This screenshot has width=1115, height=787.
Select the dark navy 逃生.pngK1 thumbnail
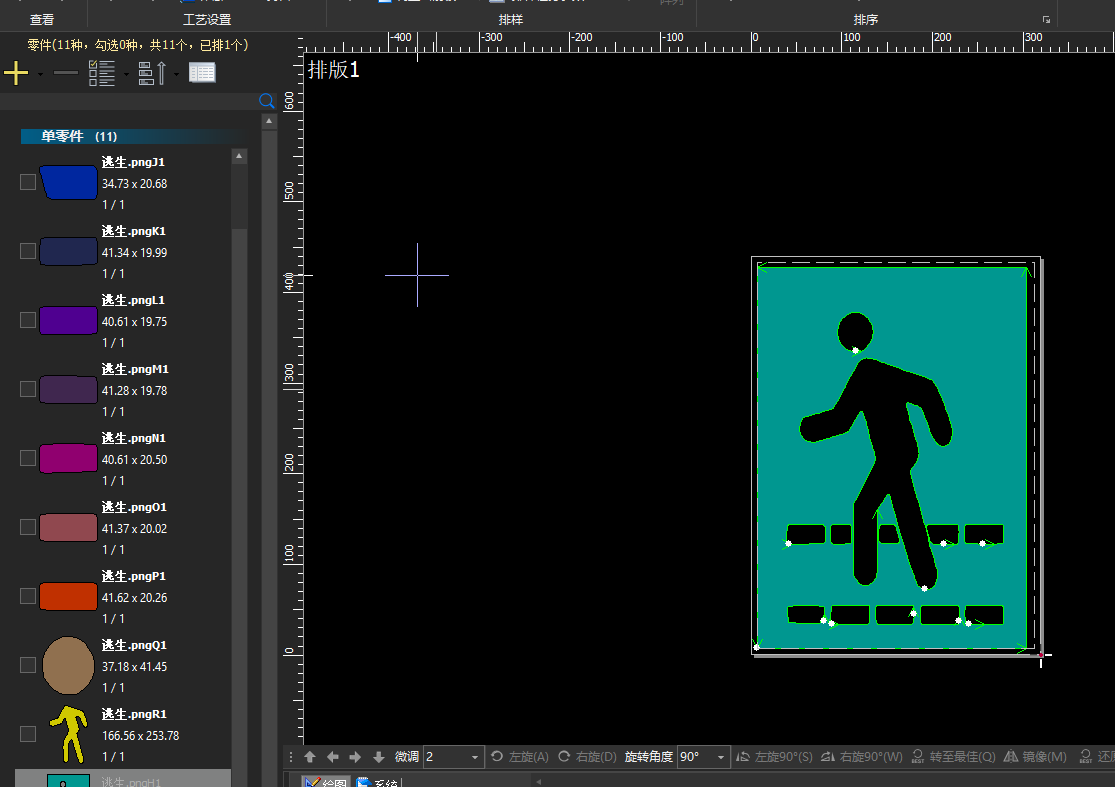tap(68, 251)
